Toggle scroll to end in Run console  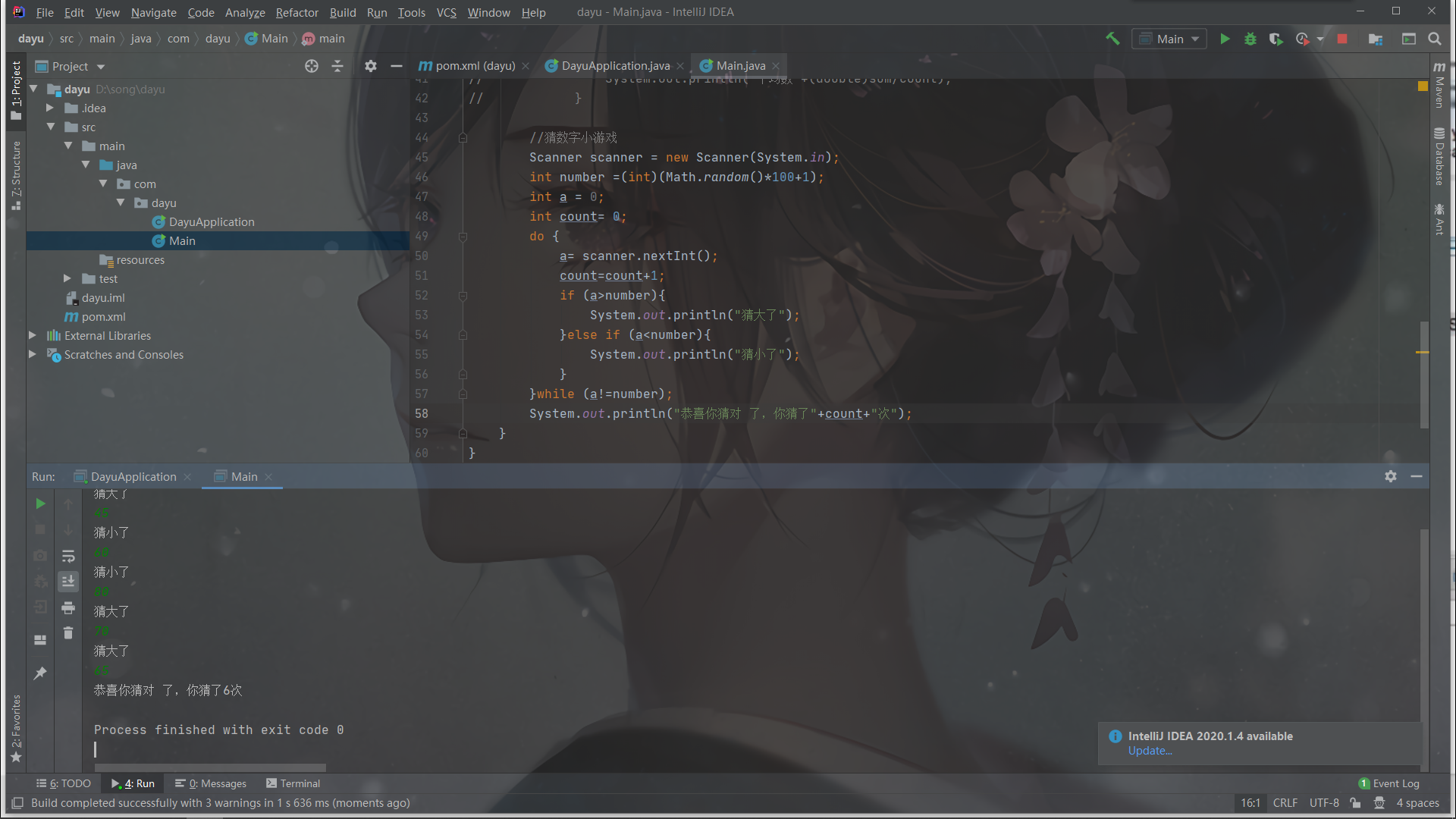68,582
